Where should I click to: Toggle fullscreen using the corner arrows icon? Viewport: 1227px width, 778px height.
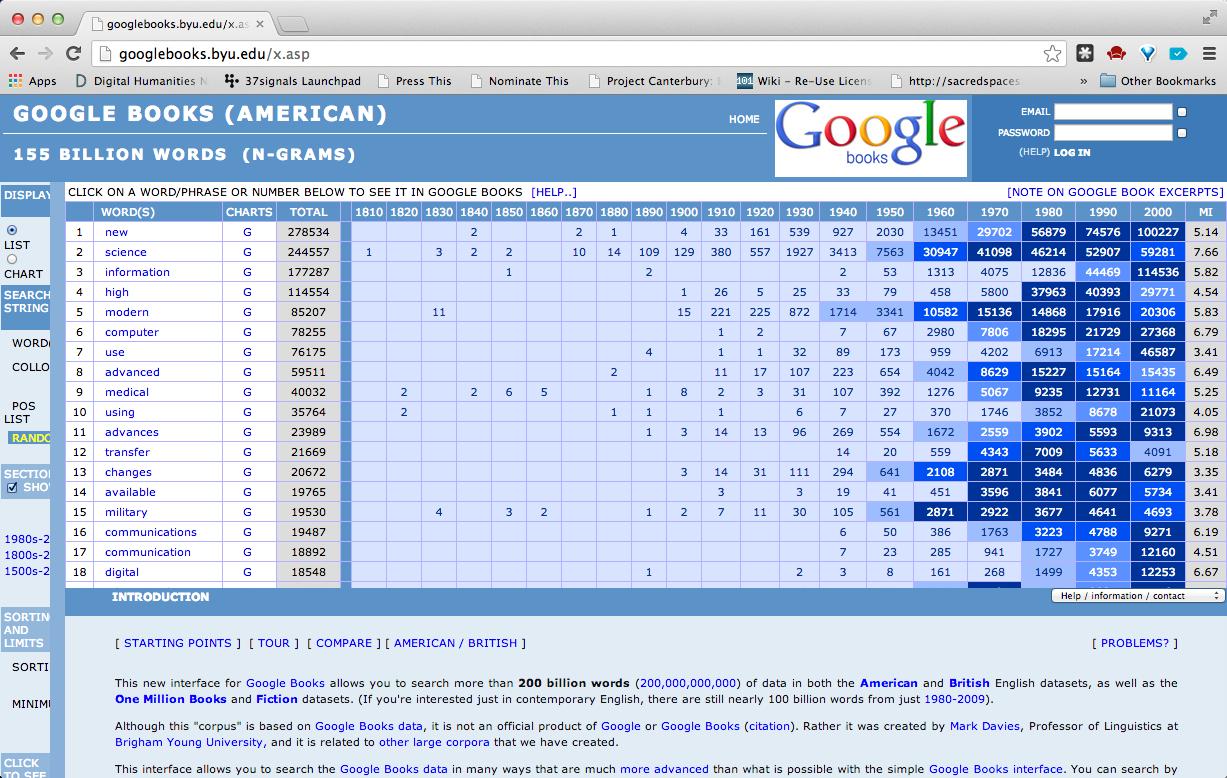pyautogui.click(x=1209, y=15)
